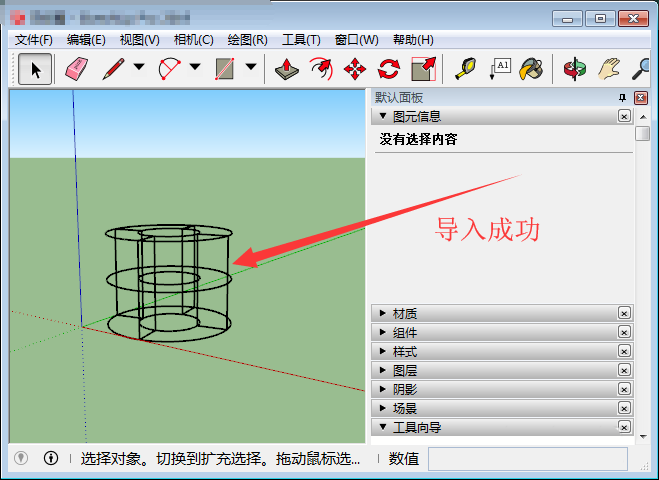This screenshot has width=659, height=480.
Task: Close the 组件 panel with its X
Action: (x=624, y=332)
